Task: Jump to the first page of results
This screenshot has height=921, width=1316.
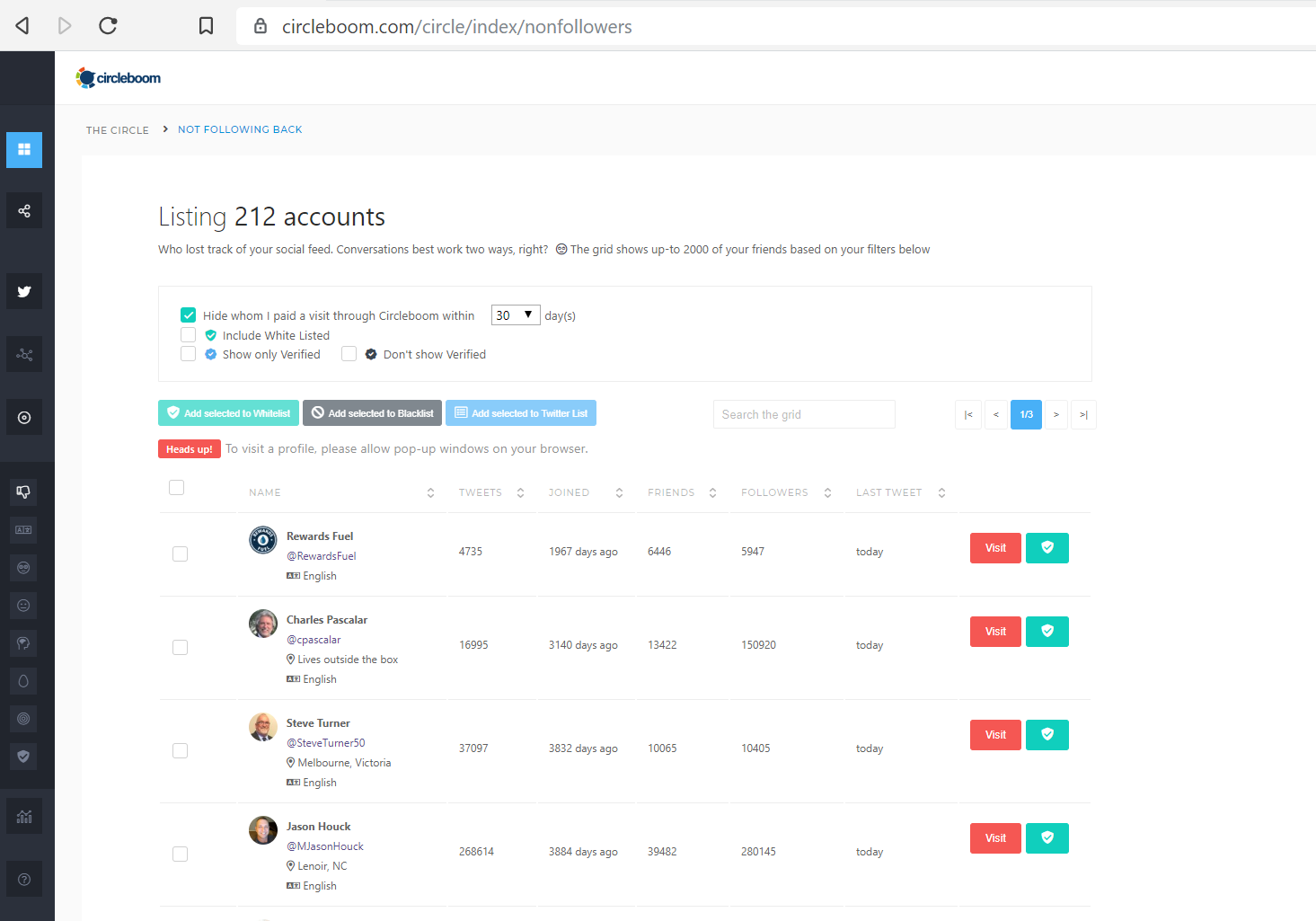Action: point(968,414)
